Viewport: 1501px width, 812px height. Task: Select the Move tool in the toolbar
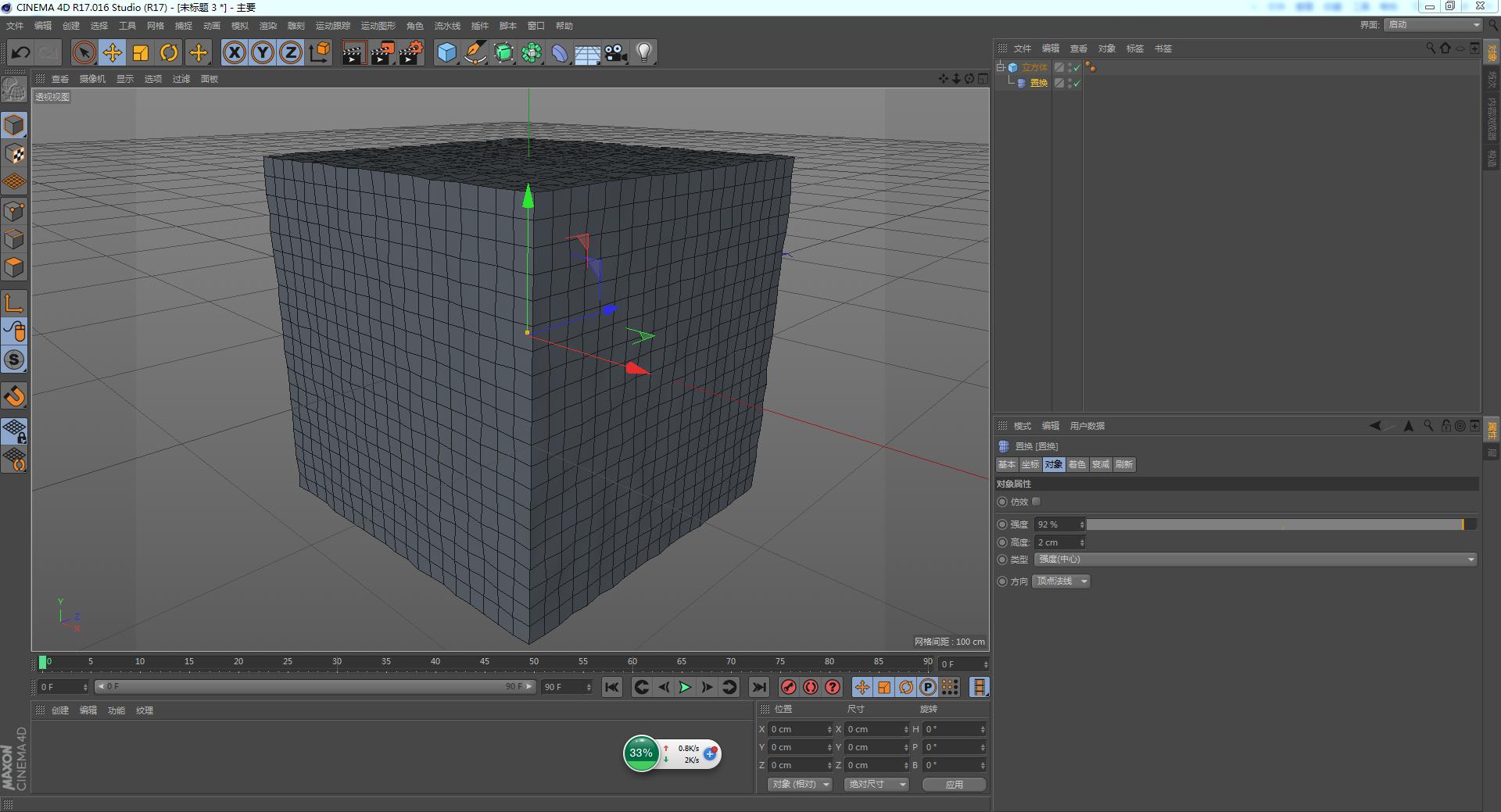113,52
